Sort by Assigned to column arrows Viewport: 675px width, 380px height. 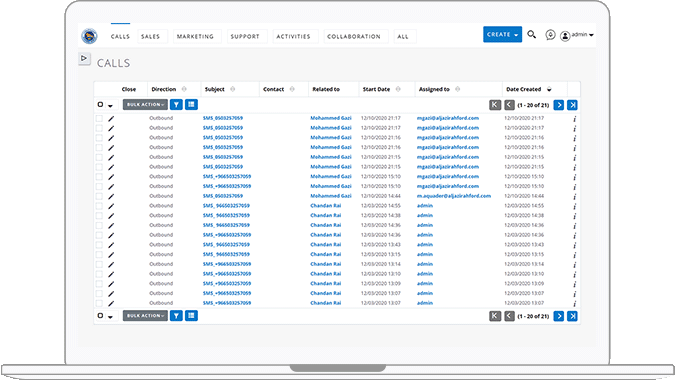[x=458, y=89]
